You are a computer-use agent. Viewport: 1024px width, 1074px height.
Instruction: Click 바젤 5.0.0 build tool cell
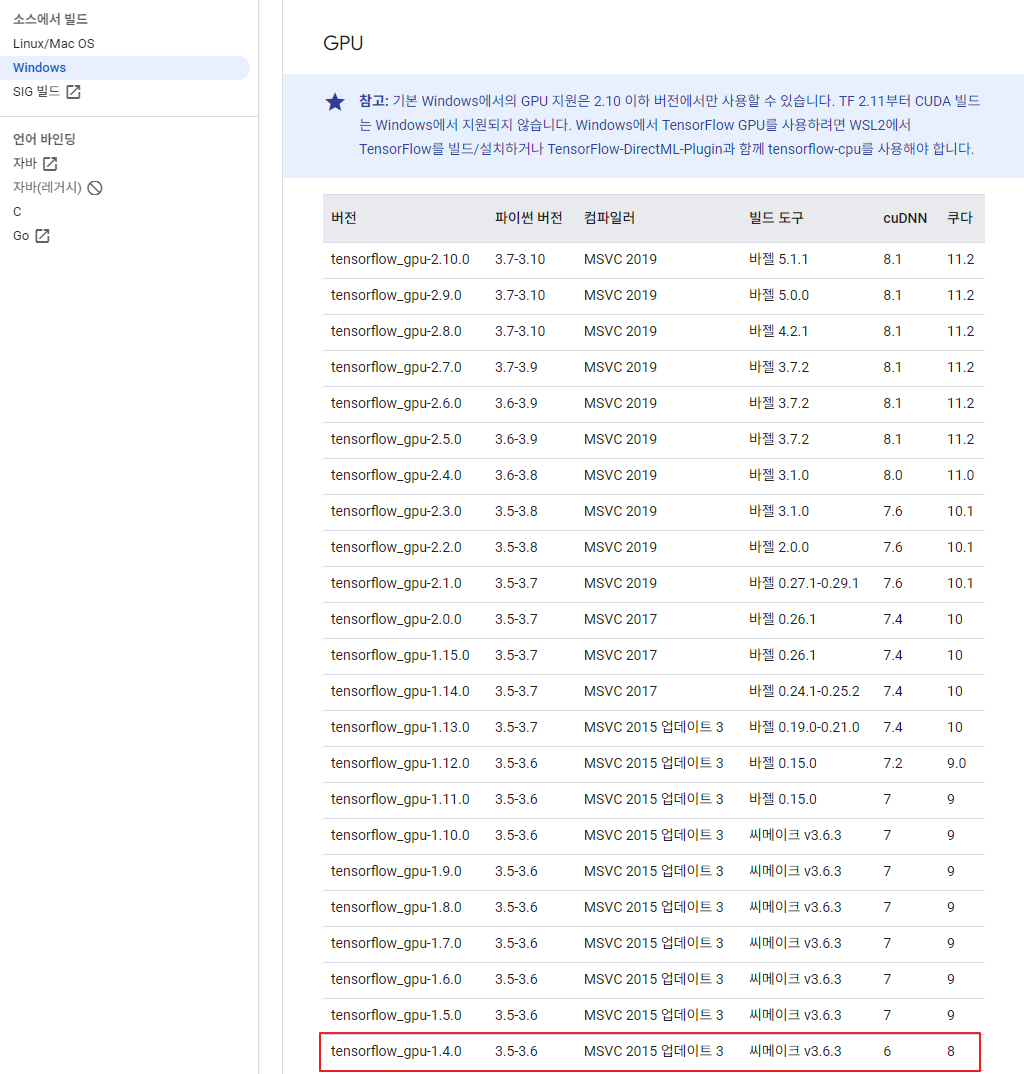click(x=779, y=295)
